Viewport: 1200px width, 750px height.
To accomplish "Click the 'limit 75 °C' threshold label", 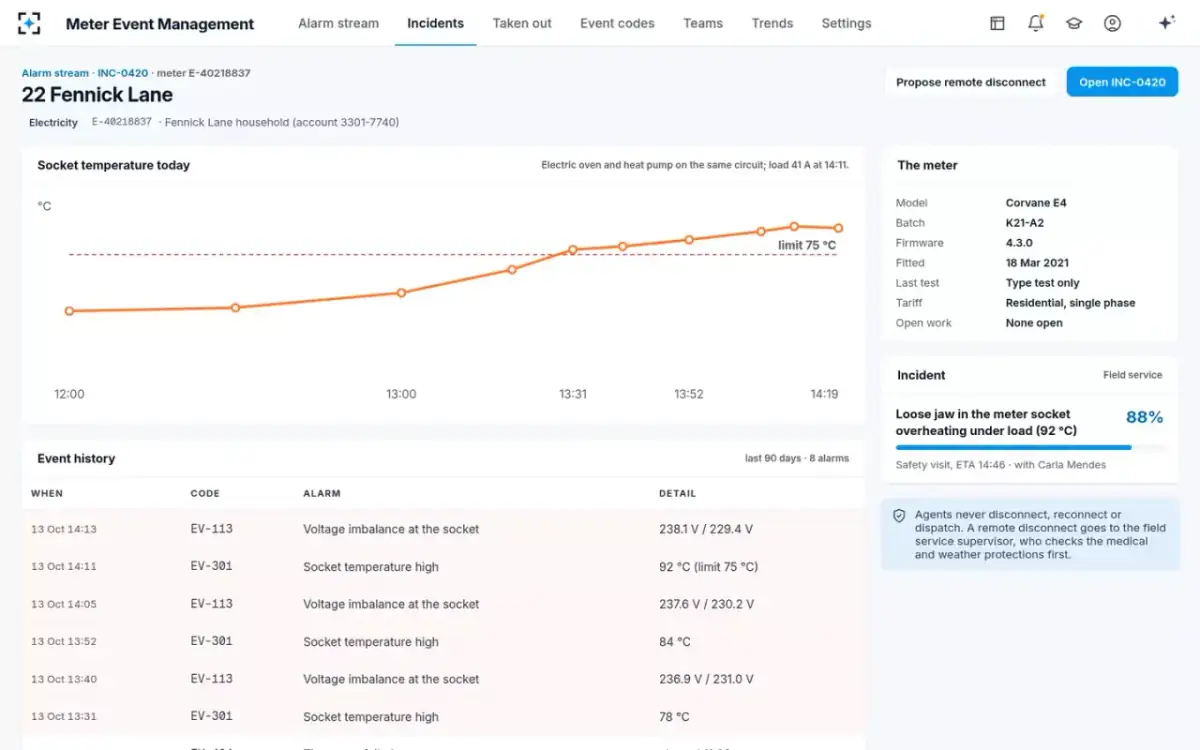I will [x=807, y=245].
